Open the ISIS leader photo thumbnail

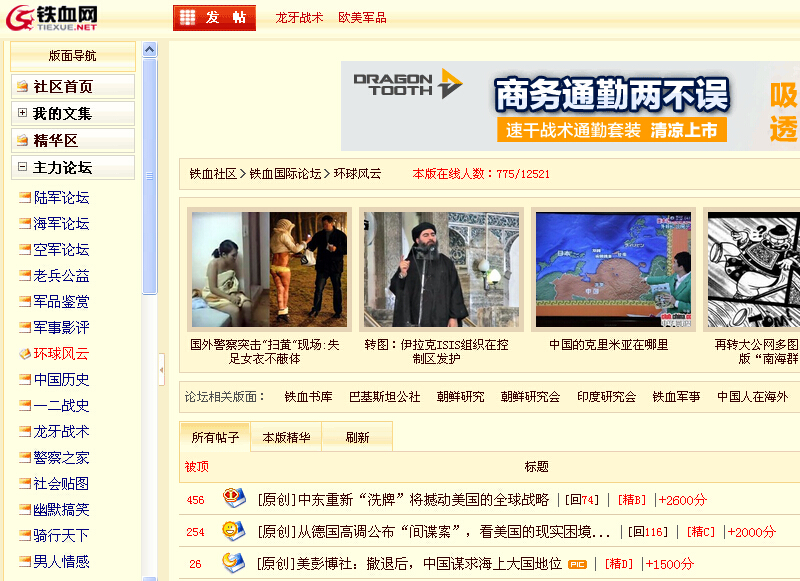(x=440, y=270)
